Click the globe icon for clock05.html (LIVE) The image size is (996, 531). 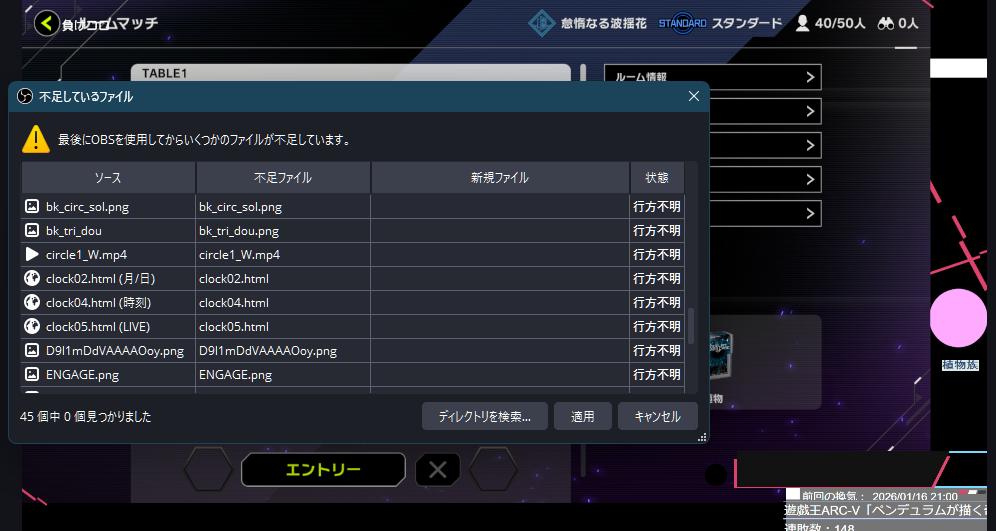[x=32, y=327]
